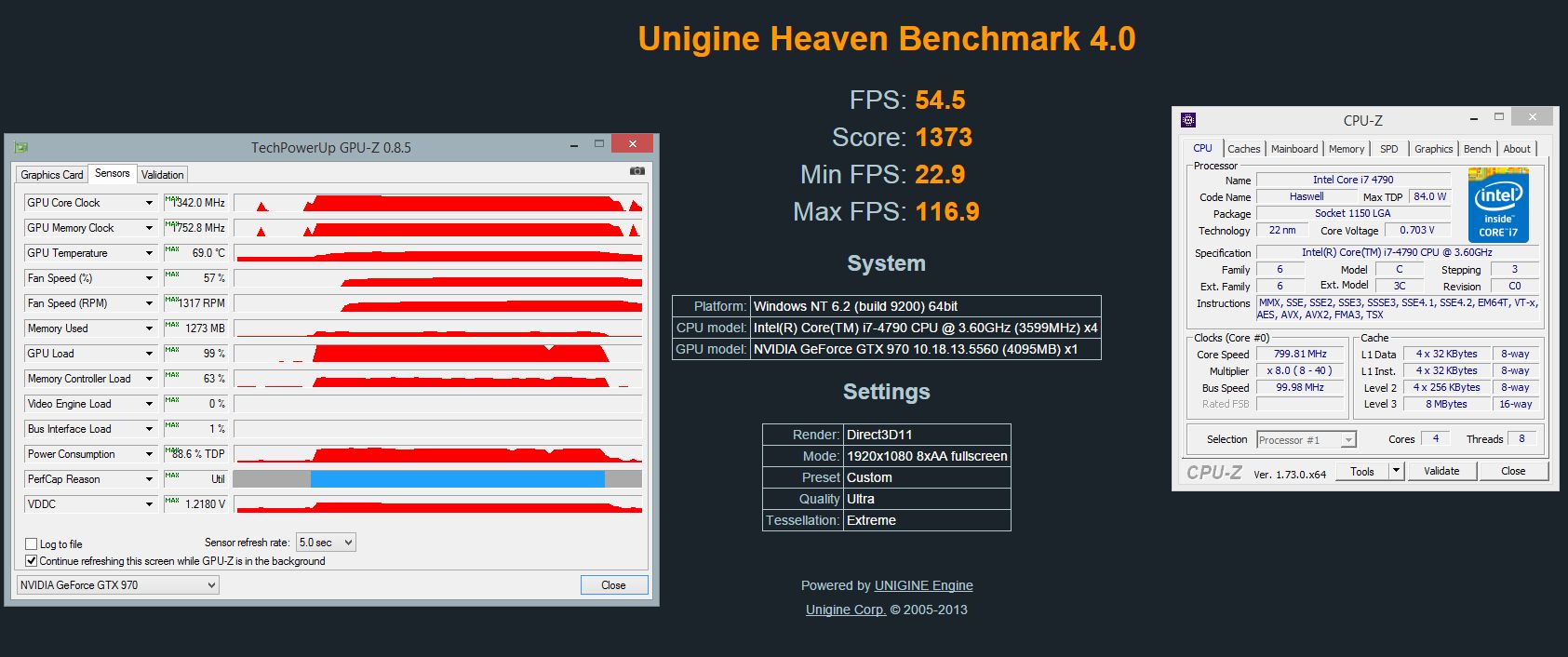
Task: Uncheck Continue refreshing in background option
Action: click(32, 561)
